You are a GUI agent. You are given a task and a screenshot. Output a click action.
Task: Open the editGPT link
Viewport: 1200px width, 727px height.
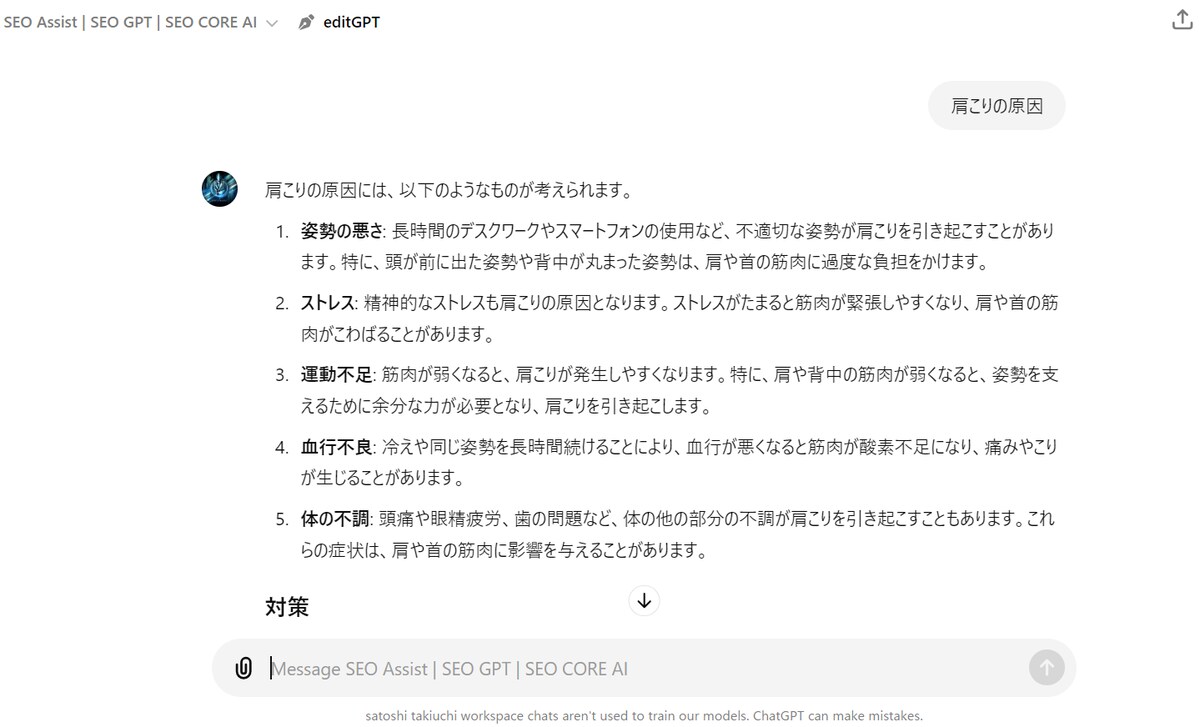pyautogui.click(x=351, y=22)
